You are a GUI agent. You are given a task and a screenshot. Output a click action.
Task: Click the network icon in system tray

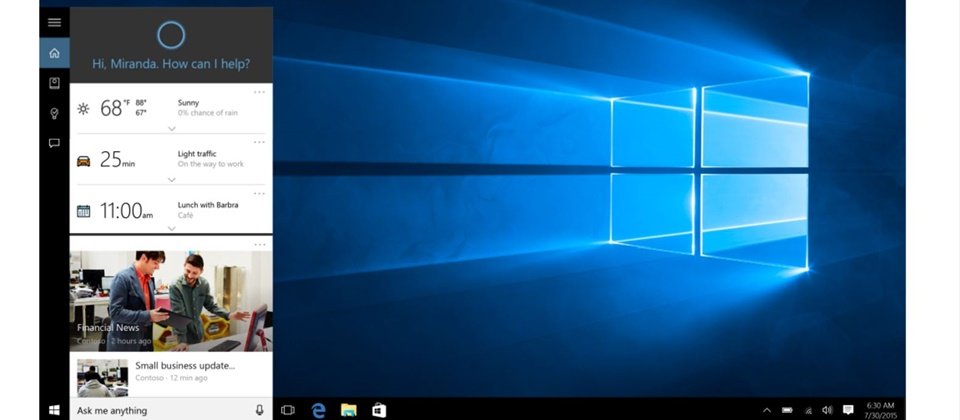pos(808,410)
